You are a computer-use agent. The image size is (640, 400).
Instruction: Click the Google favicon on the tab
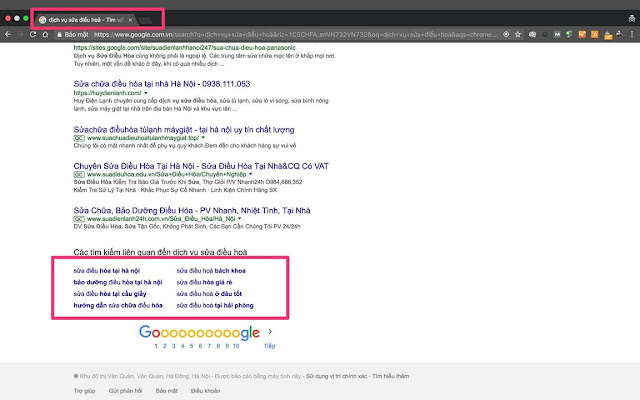(42, 20)
